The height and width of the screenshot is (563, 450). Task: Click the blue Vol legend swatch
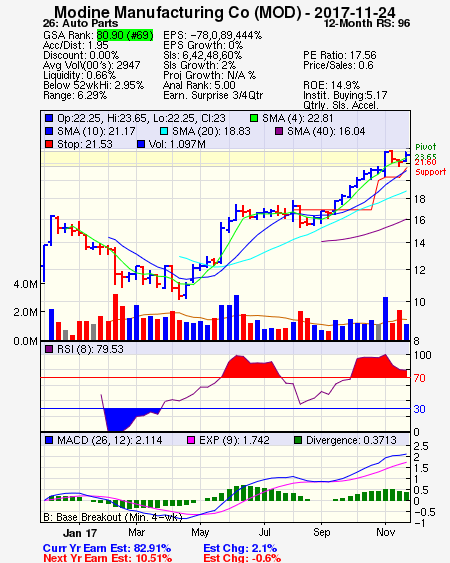pyautogui.click(x=141, y=144)
